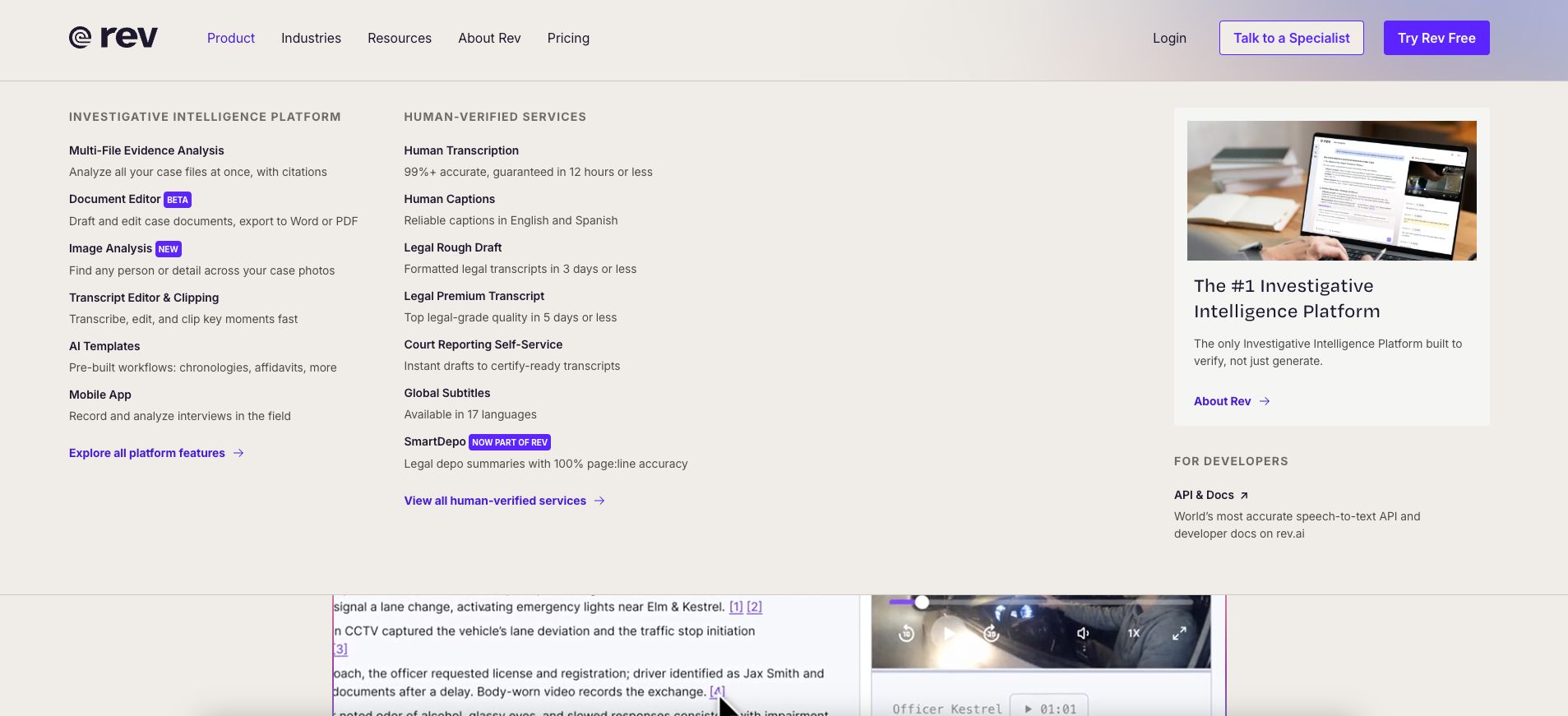Screen dimensions: 1568x716
Task: Open the About Rev nav menu
Action: coord(489,38)
